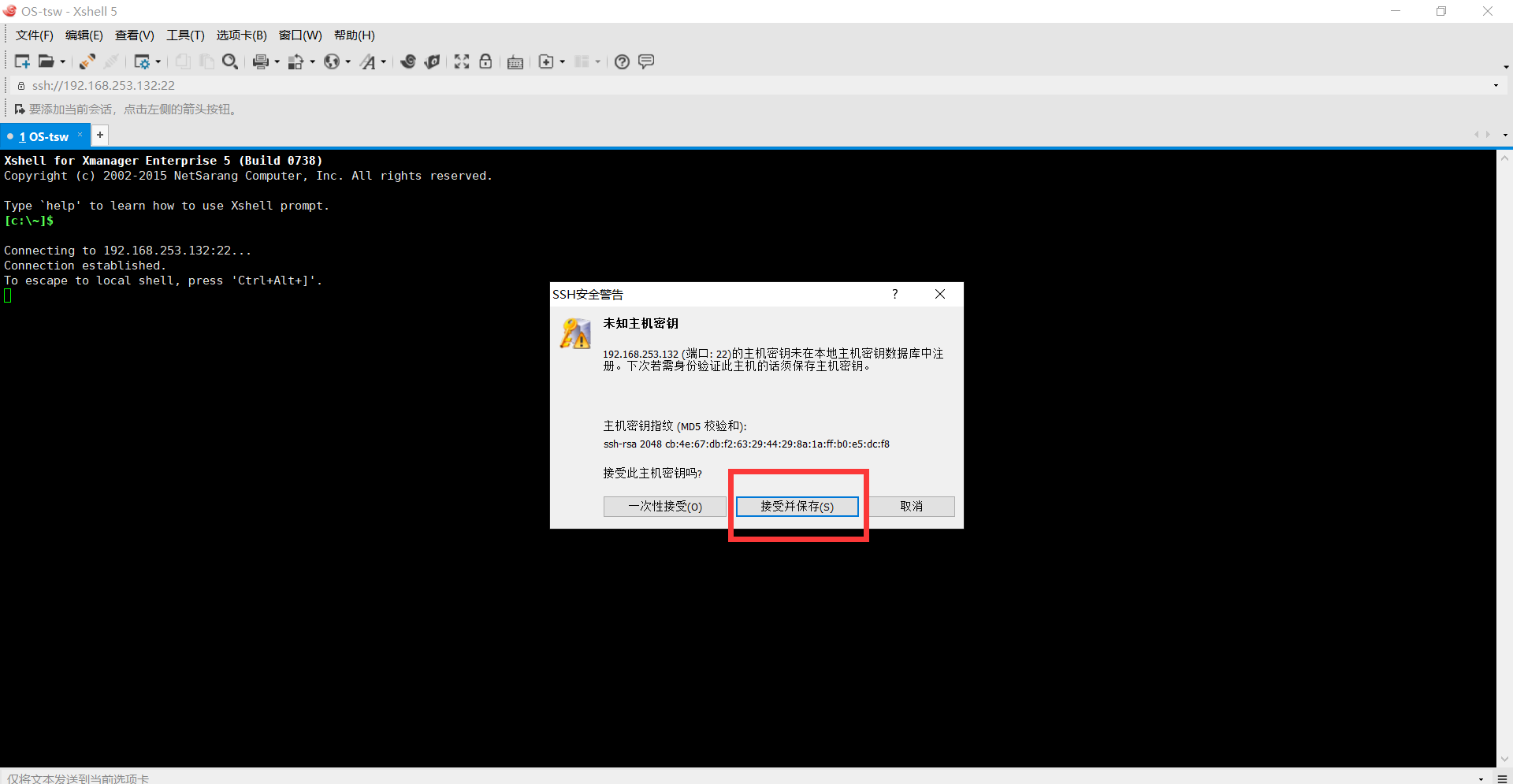Click the Font letter A icon
Screen dimensions: 1513x784
coord(368,61)
